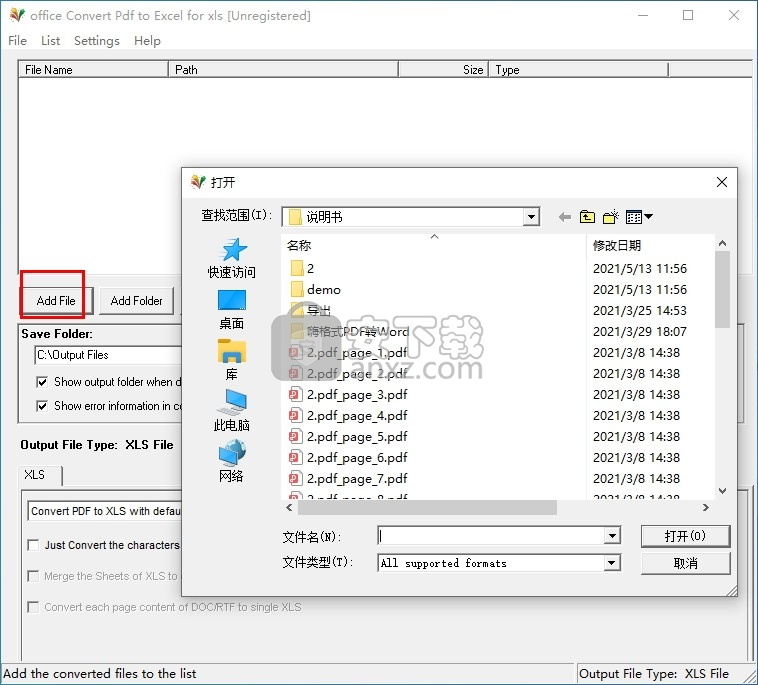This screenshot has width=758, height=685.
Task: Click the Size column header
Action: tap(443, 70)
